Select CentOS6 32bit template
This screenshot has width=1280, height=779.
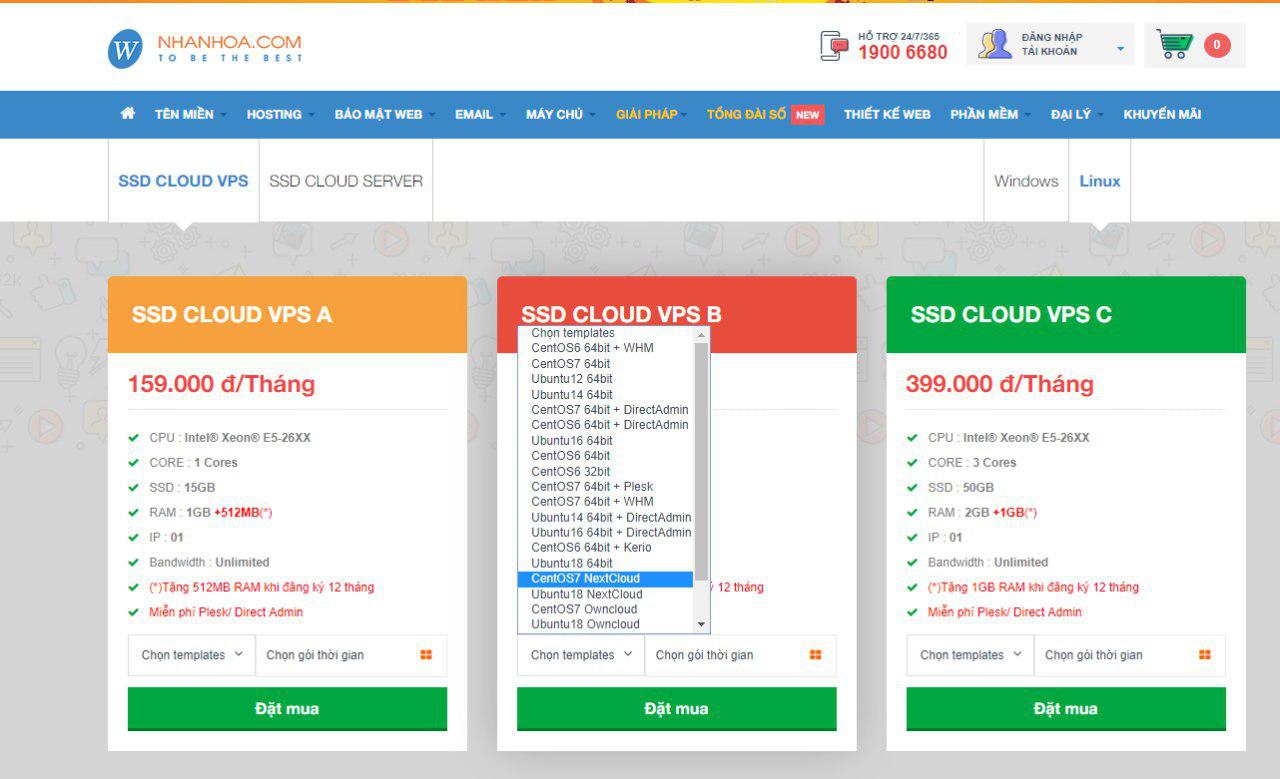[x=605, y=471]
